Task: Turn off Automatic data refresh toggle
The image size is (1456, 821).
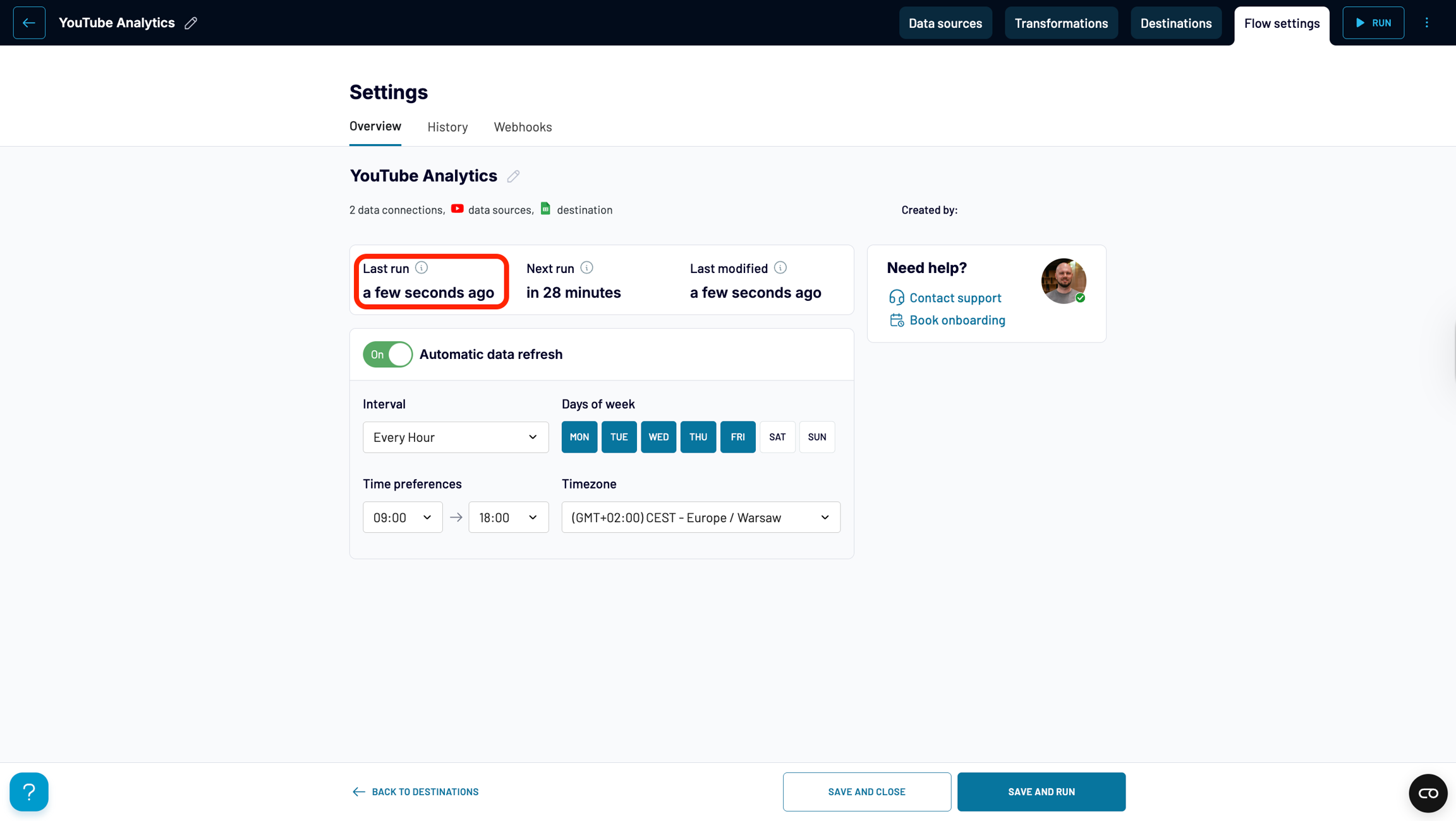Action: (x=387, y=355)
